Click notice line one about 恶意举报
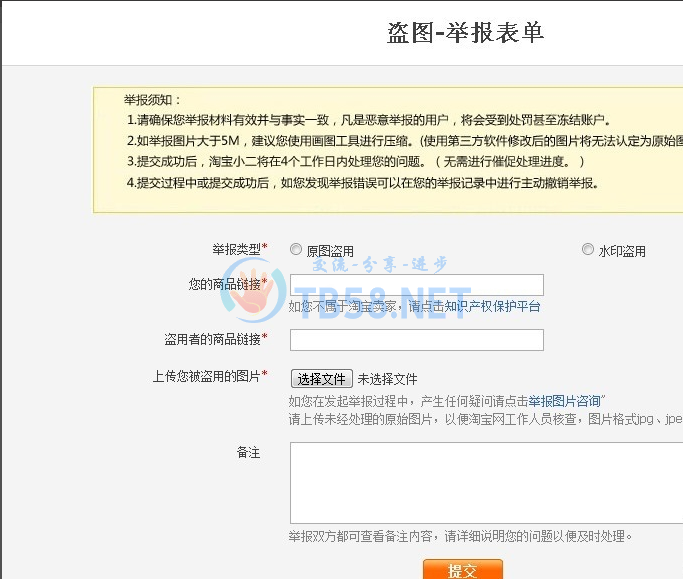This screenshot has height=579, width=683. pos(367,120)
